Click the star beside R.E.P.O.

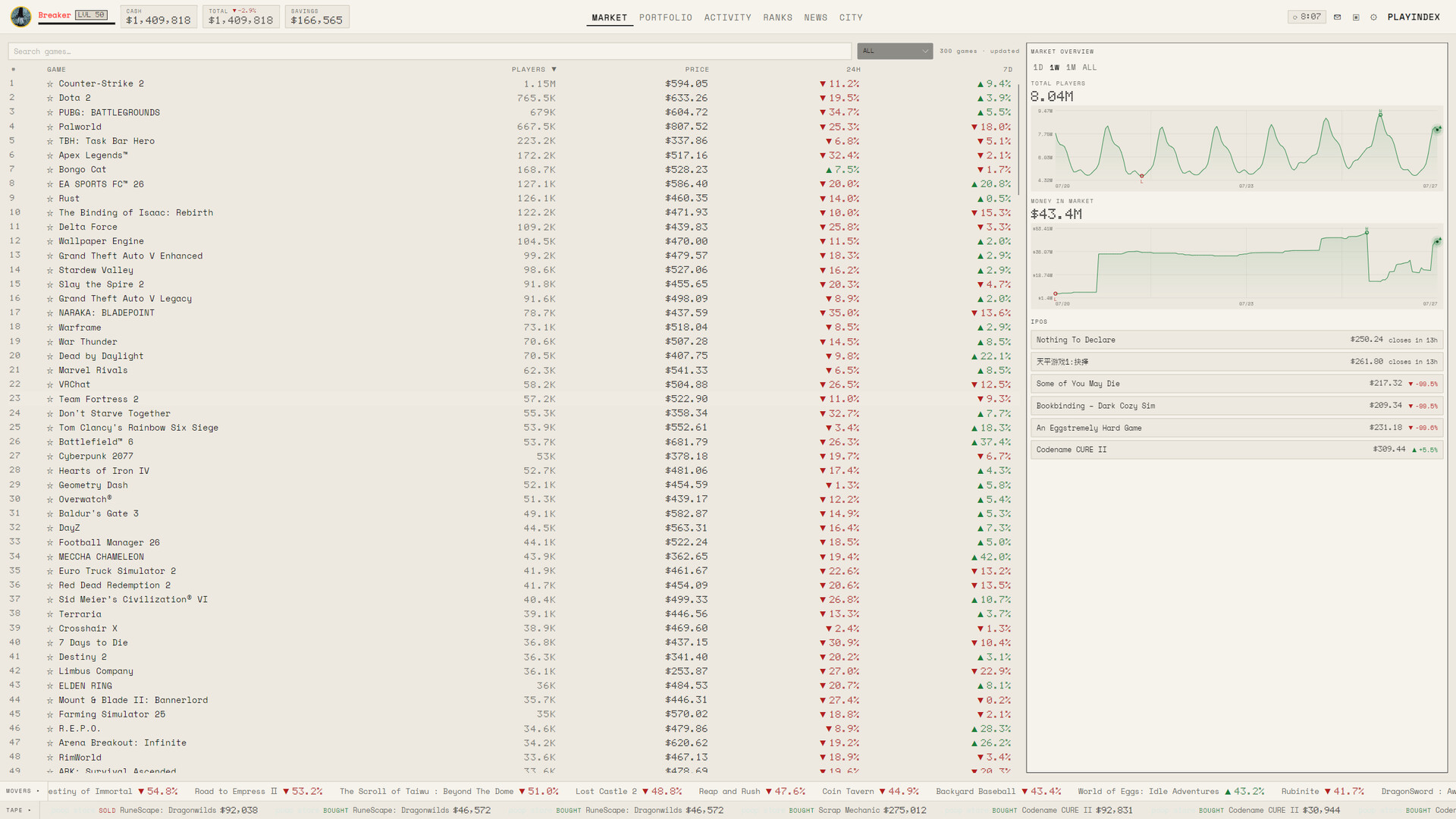click(x=50, y=730)
